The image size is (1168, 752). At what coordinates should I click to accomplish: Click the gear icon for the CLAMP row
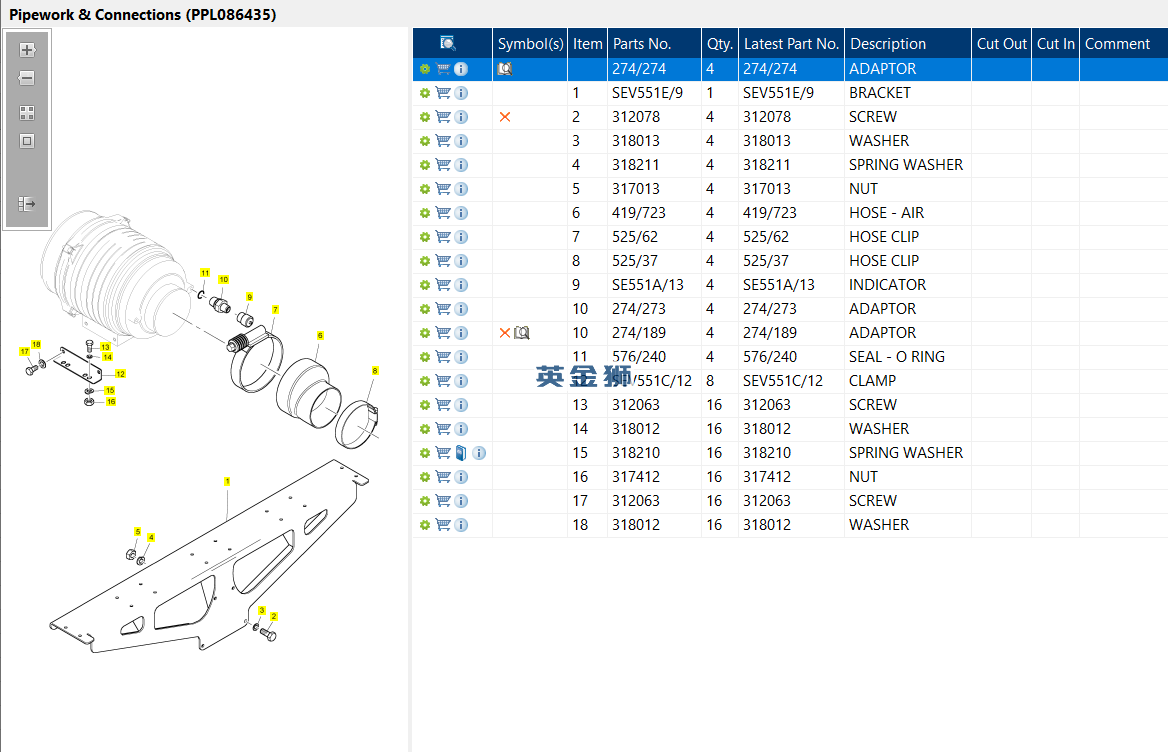[x=425, y=381]
